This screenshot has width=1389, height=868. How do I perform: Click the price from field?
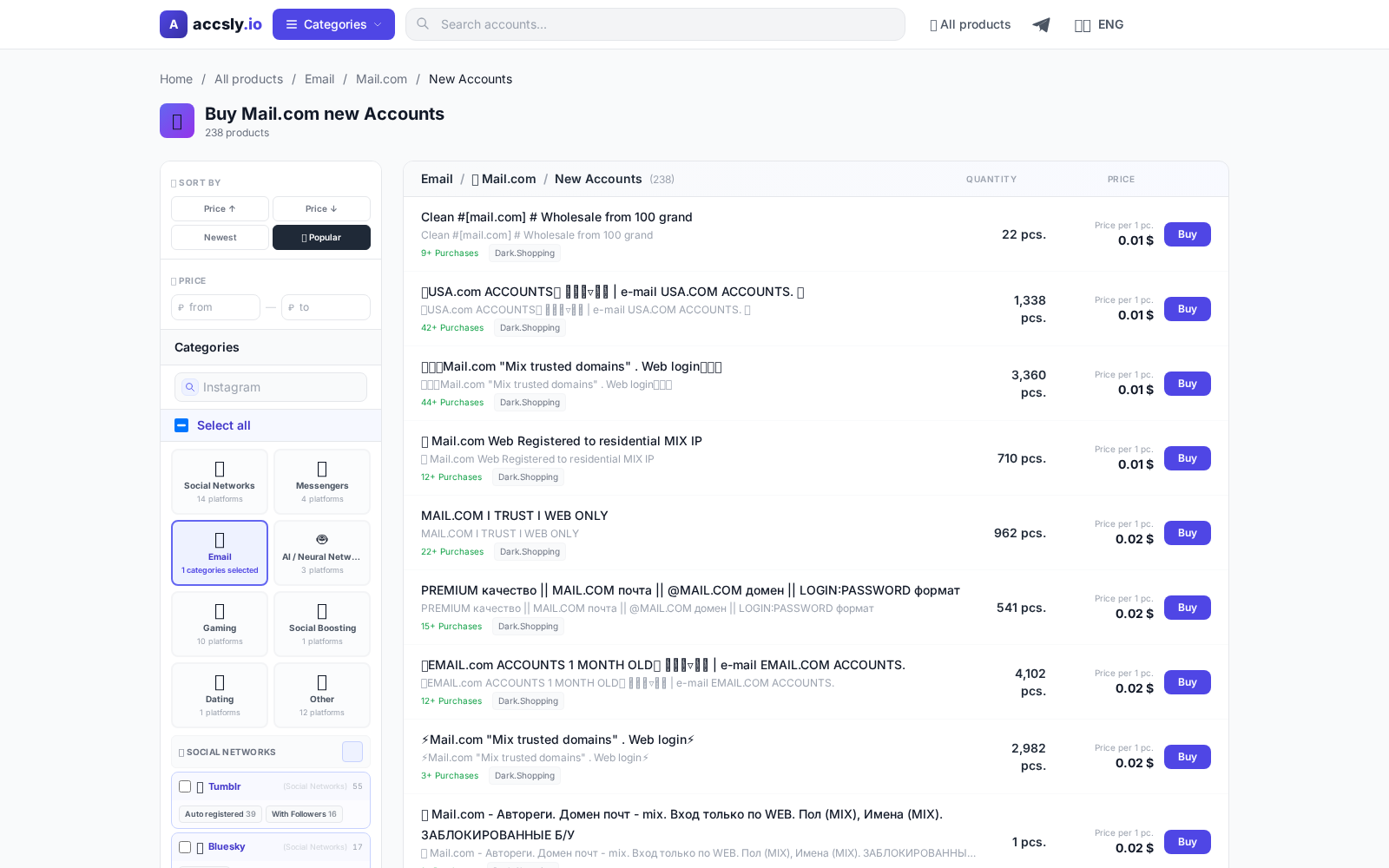[x=215, y=307]
